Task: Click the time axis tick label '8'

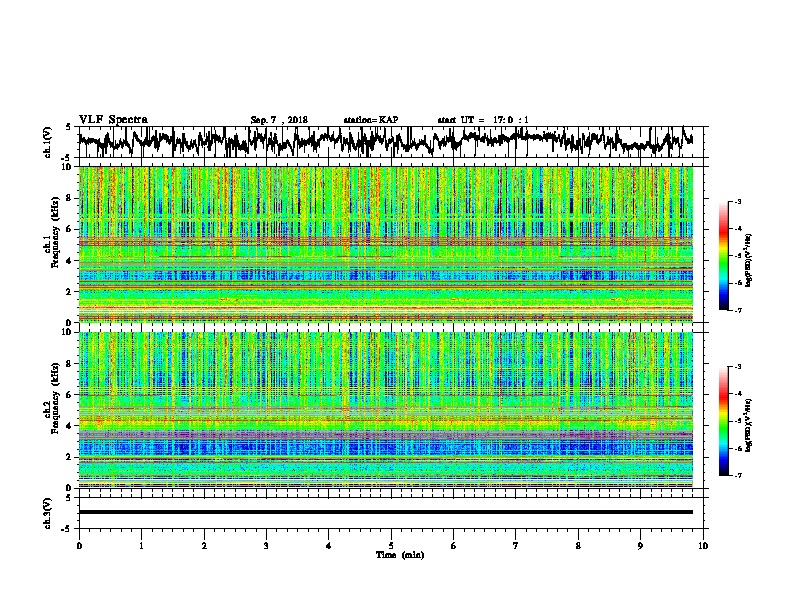Action: (578, 546)
